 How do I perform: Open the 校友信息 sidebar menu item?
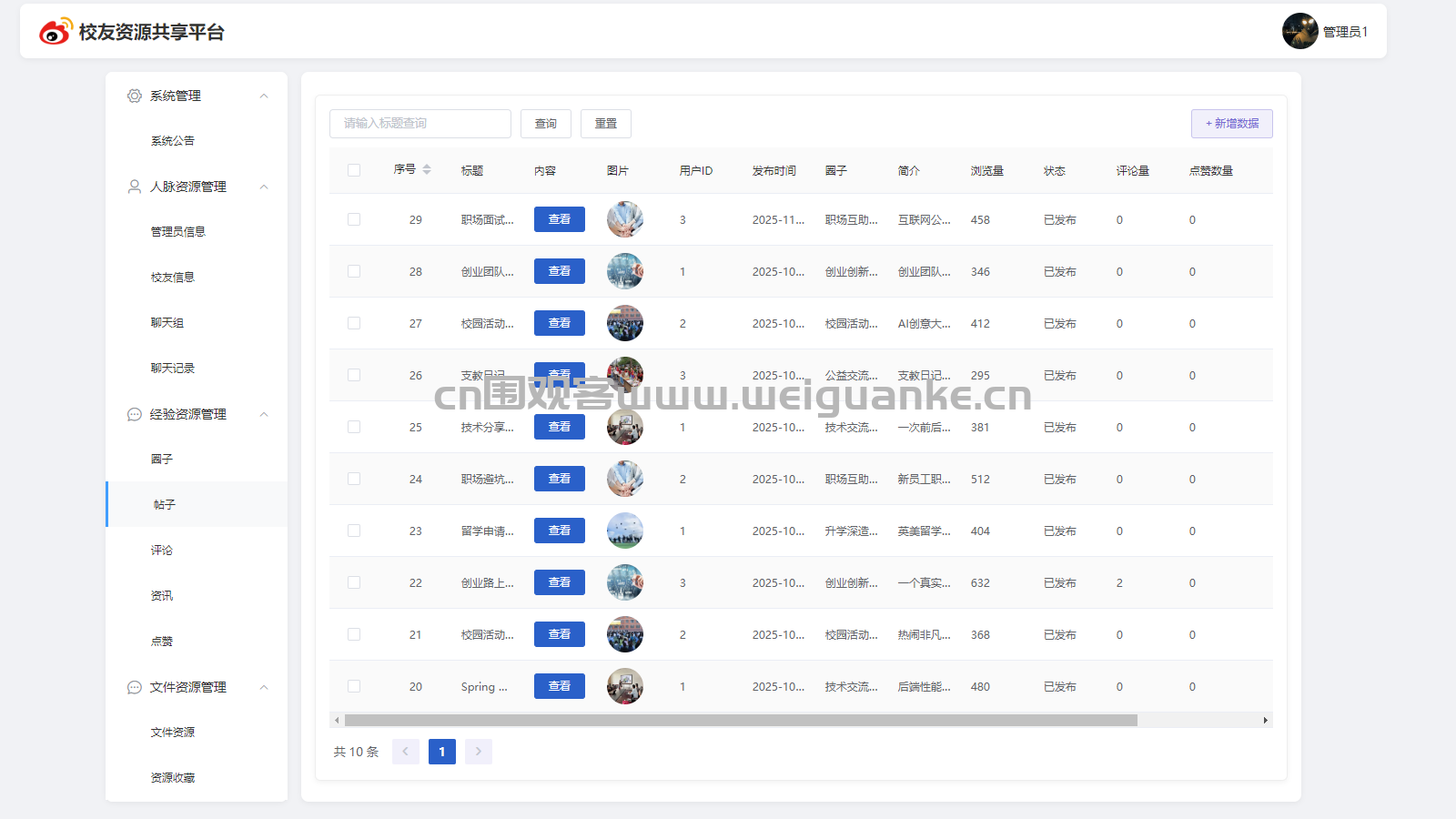click(173, 278)
